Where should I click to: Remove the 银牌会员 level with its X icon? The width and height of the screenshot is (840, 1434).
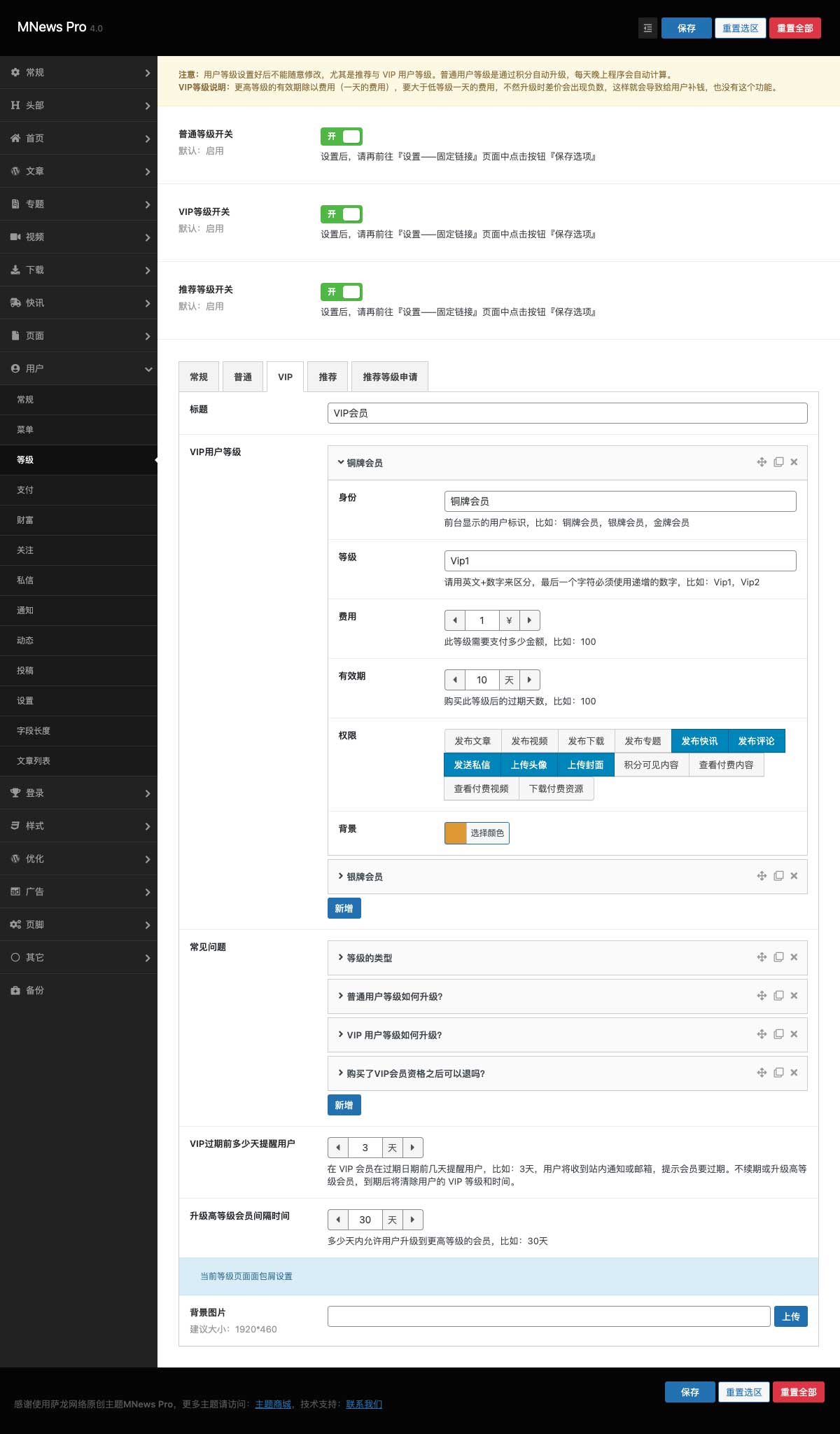click(x=794, y=876)
